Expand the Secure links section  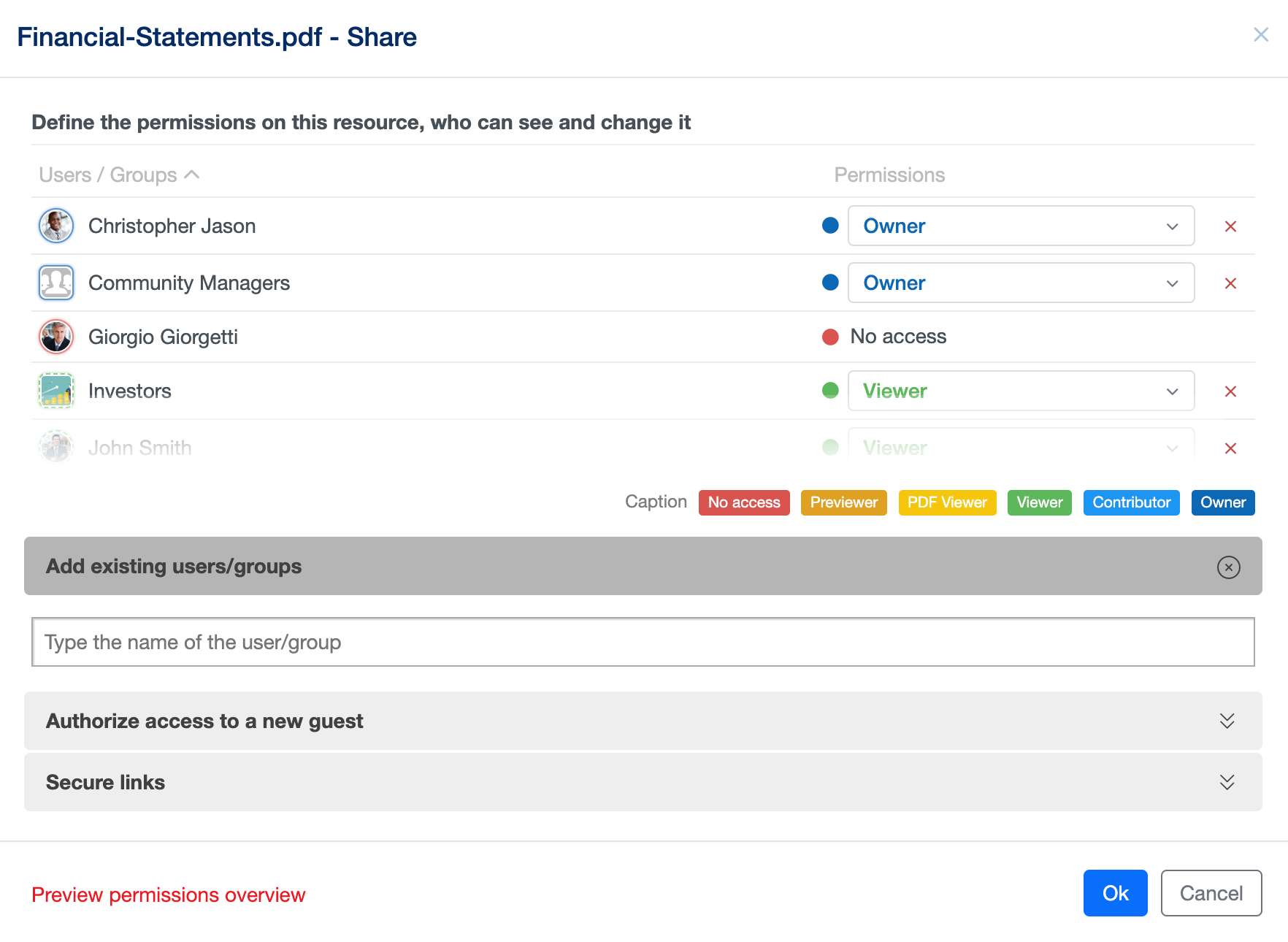1227,782
